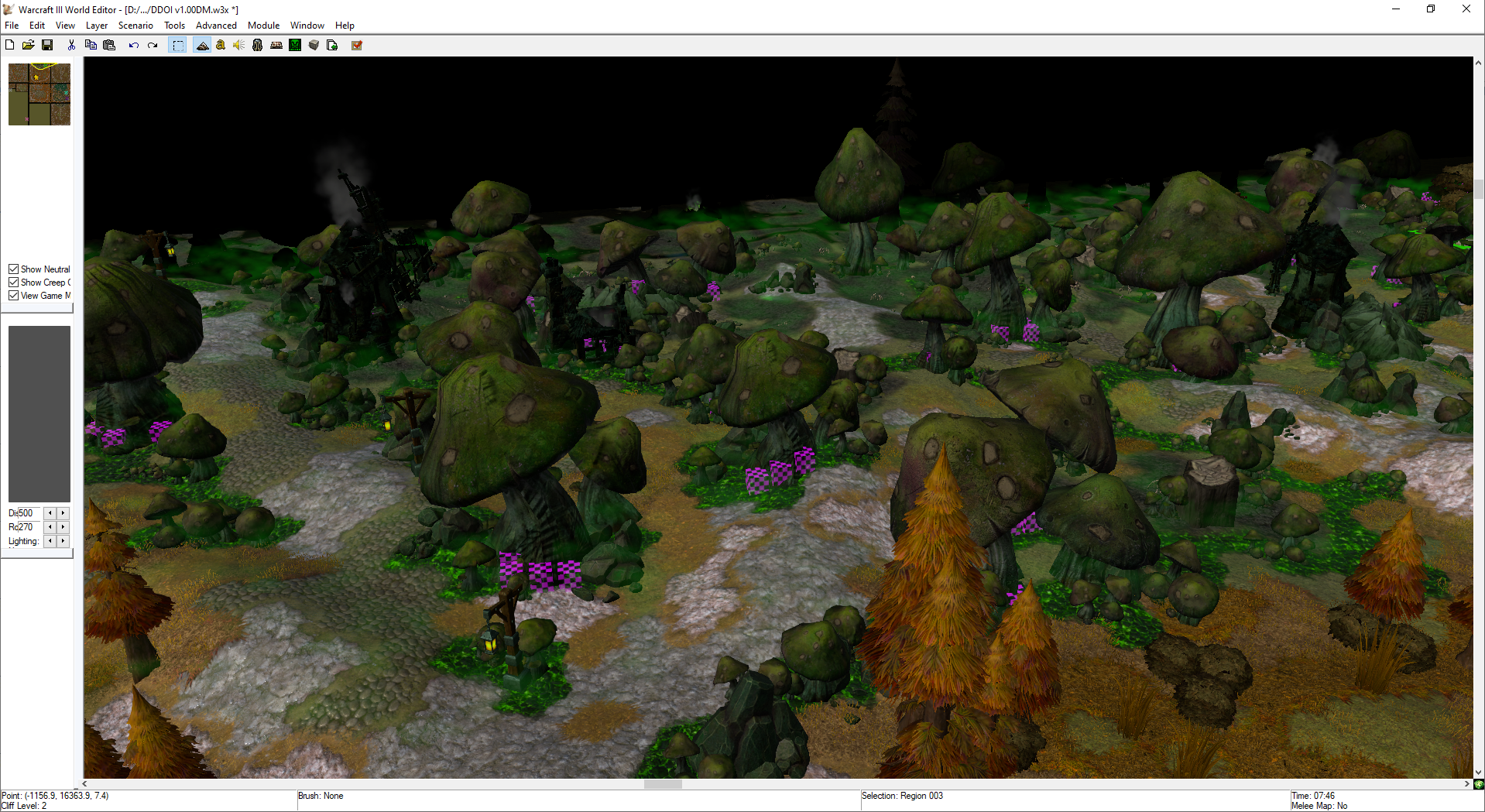The image size is (1485, 812).
Task: Click the horizontal scrollbar left arrow
Action: tap(85, 784)
